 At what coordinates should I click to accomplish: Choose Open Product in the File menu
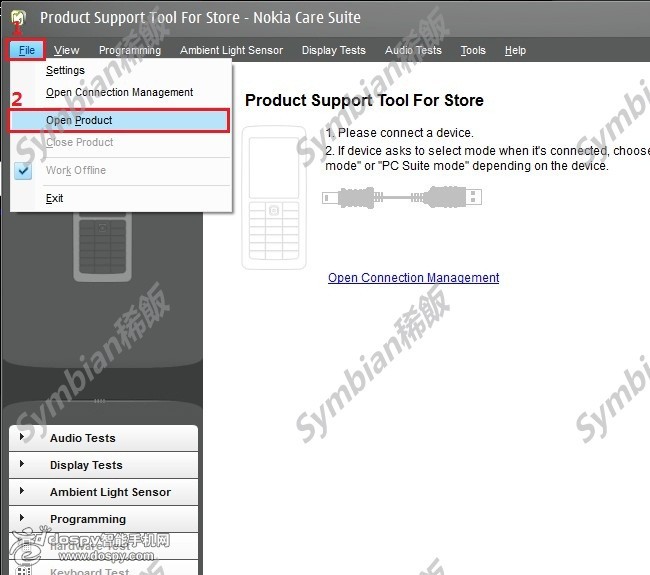pos(79,120)
